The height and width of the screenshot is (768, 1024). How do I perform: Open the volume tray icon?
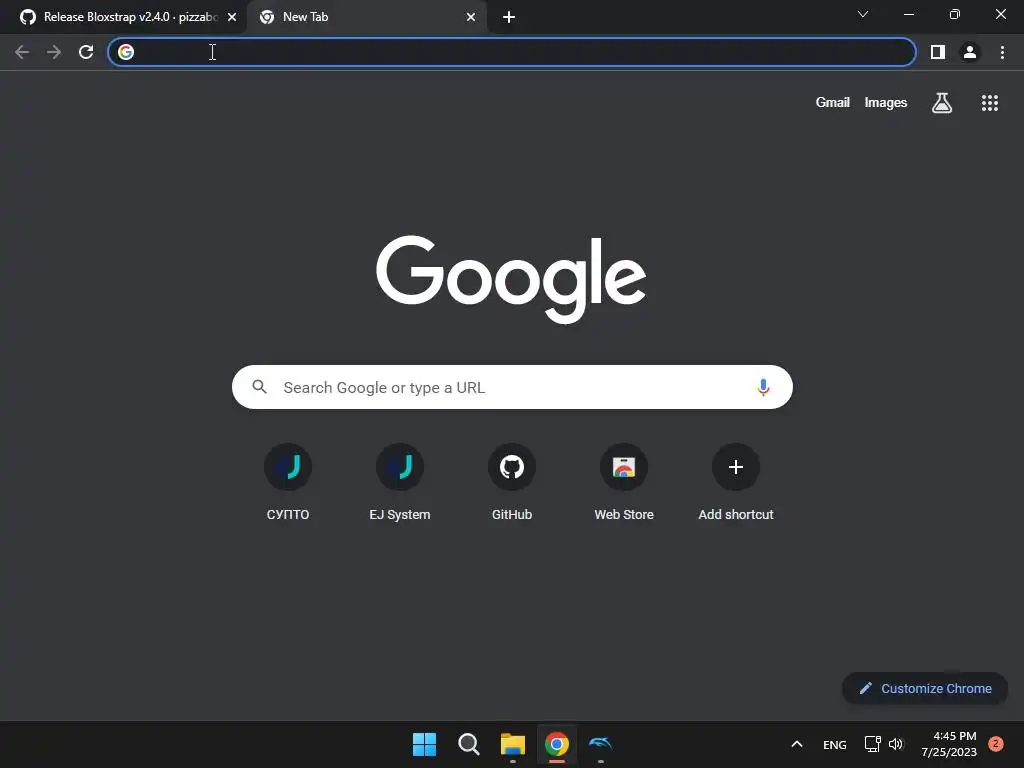[x=896, y=744]
